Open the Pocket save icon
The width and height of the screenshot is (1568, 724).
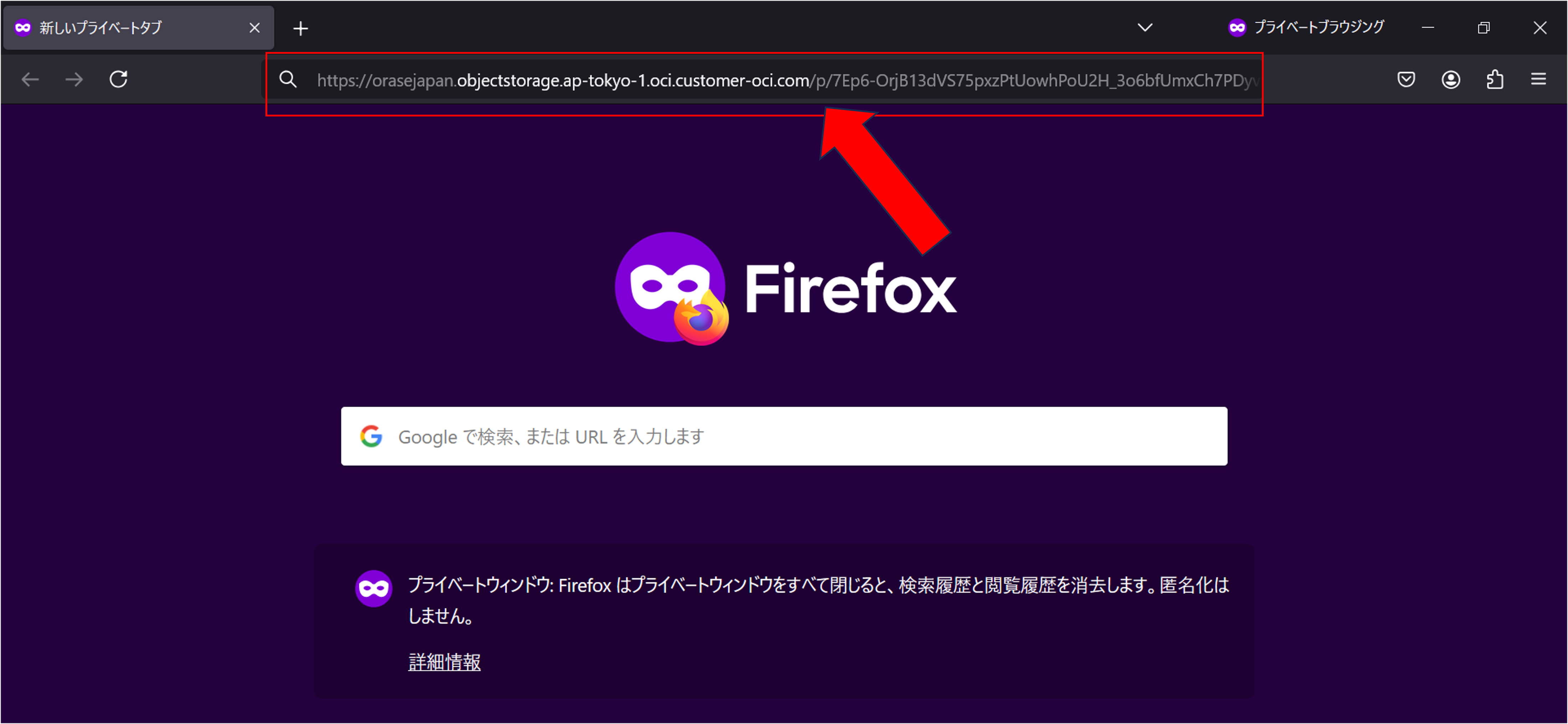point(1406,80)
